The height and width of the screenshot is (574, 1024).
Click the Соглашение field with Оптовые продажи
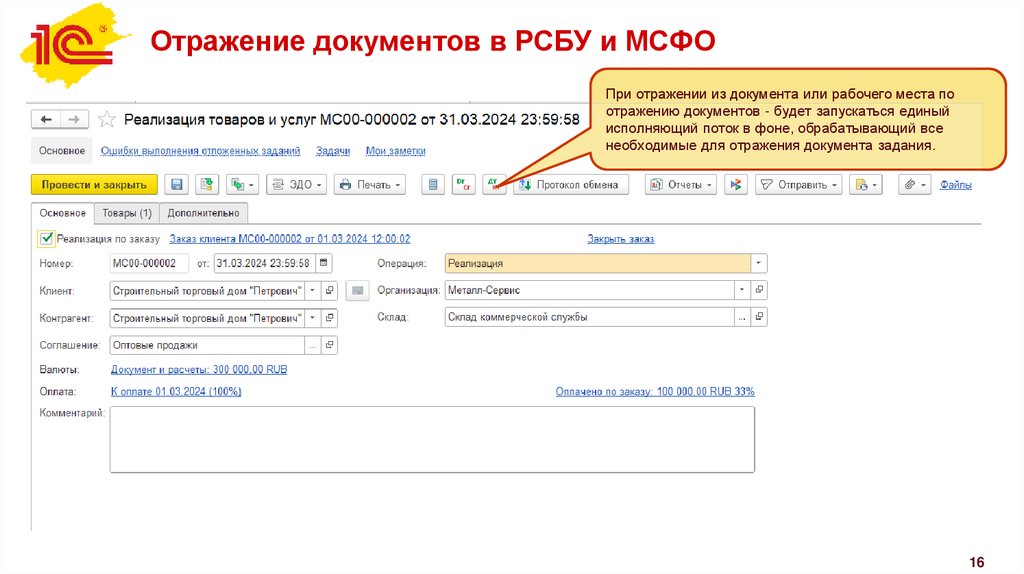click(x=207, y=345)
